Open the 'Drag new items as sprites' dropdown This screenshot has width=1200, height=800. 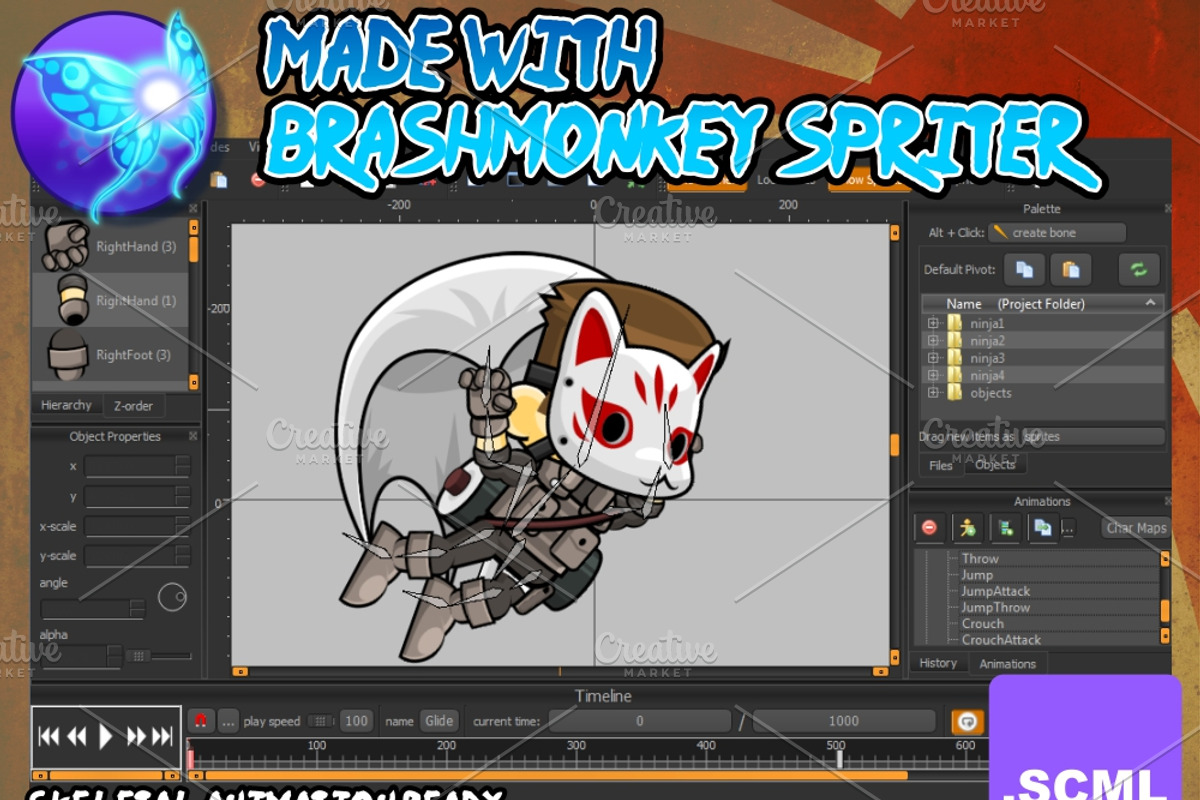point(1092,436)
